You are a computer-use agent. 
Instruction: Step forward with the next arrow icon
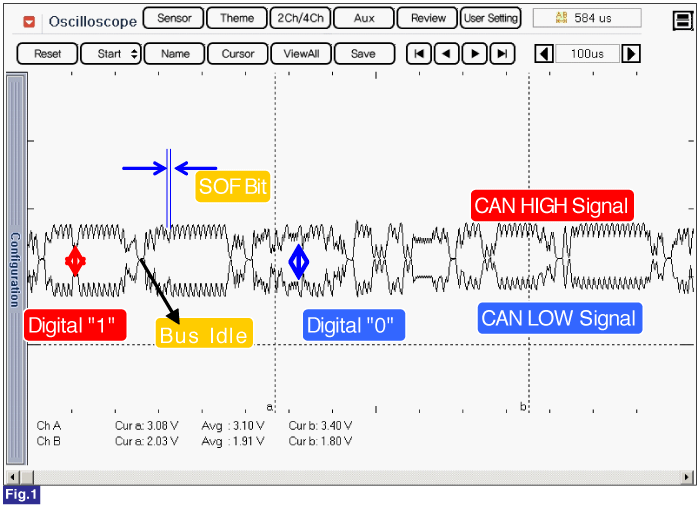pos(475,54)
